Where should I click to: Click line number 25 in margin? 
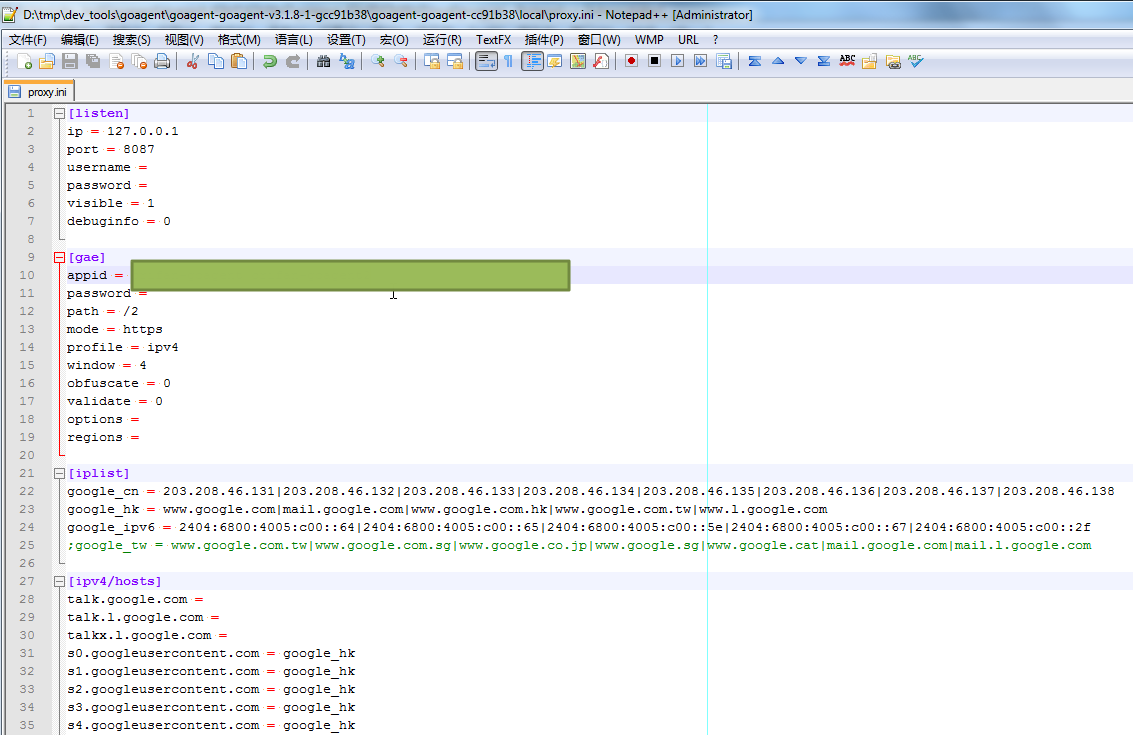pos(27,545)
